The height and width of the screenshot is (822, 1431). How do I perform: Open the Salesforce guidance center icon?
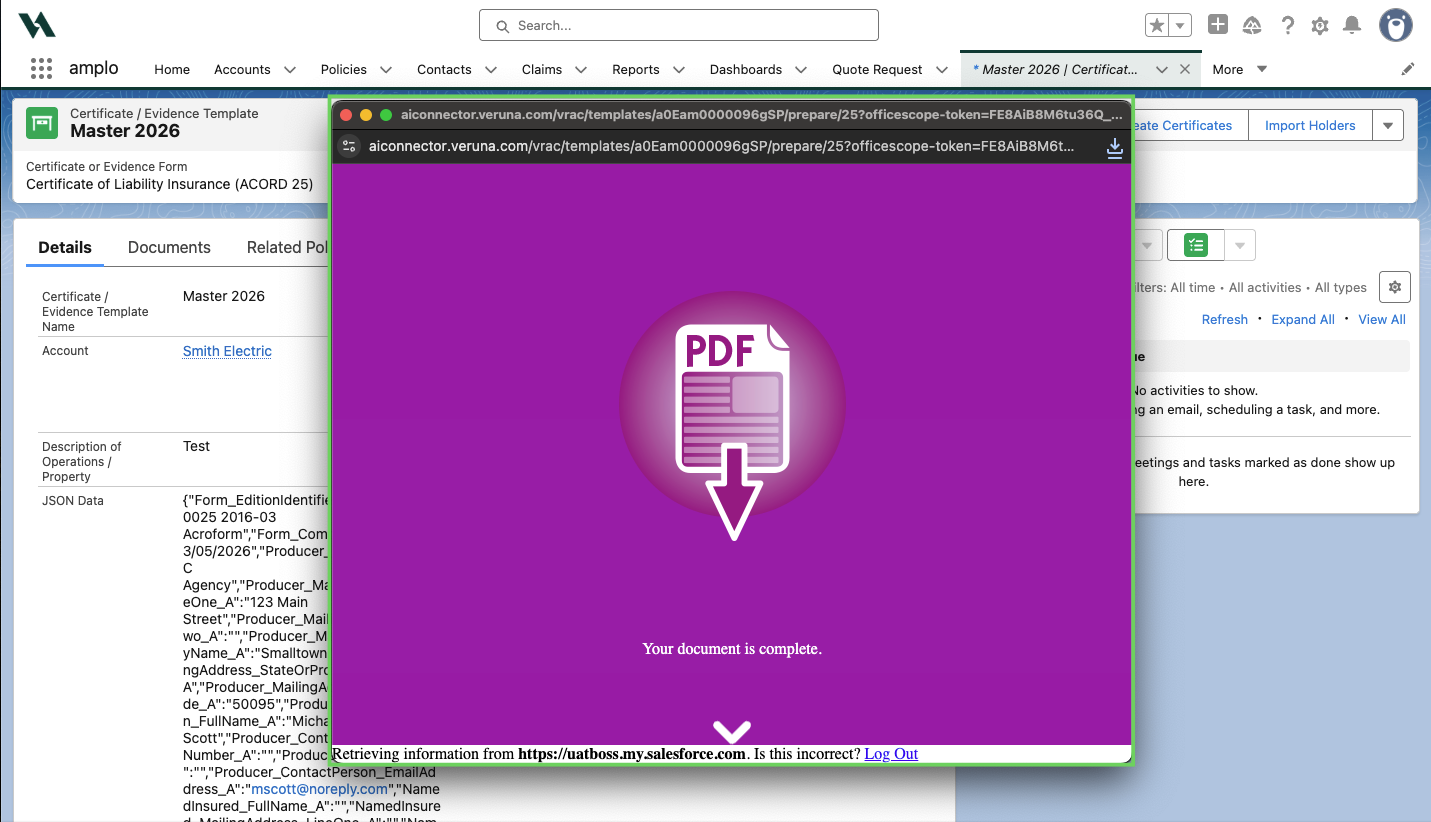click(1252, 26)
